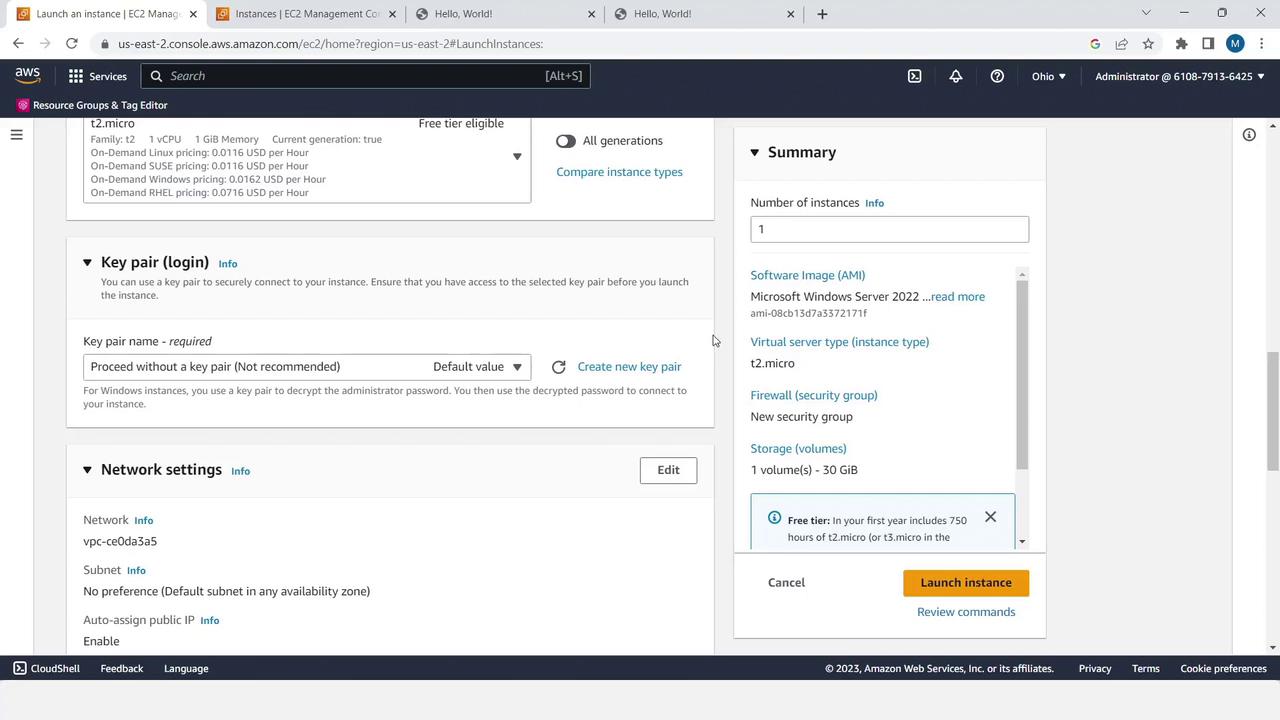The height and width of the screenshot is (720, 1280).
Task: Open the AWS support help icon
Action: (x=997, y=76)
